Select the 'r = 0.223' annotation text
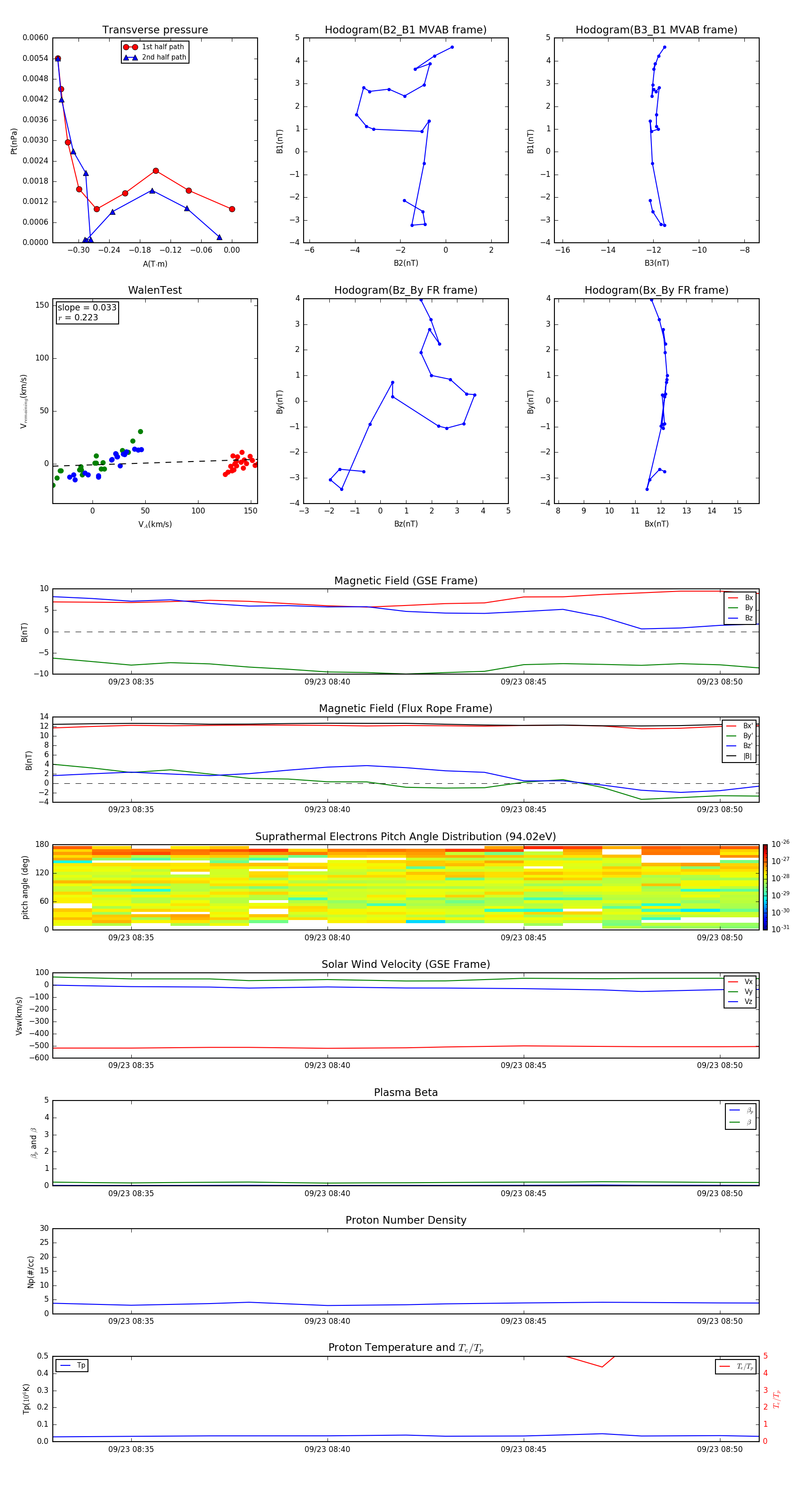812x1489 pixels. [x=78, y=317]
